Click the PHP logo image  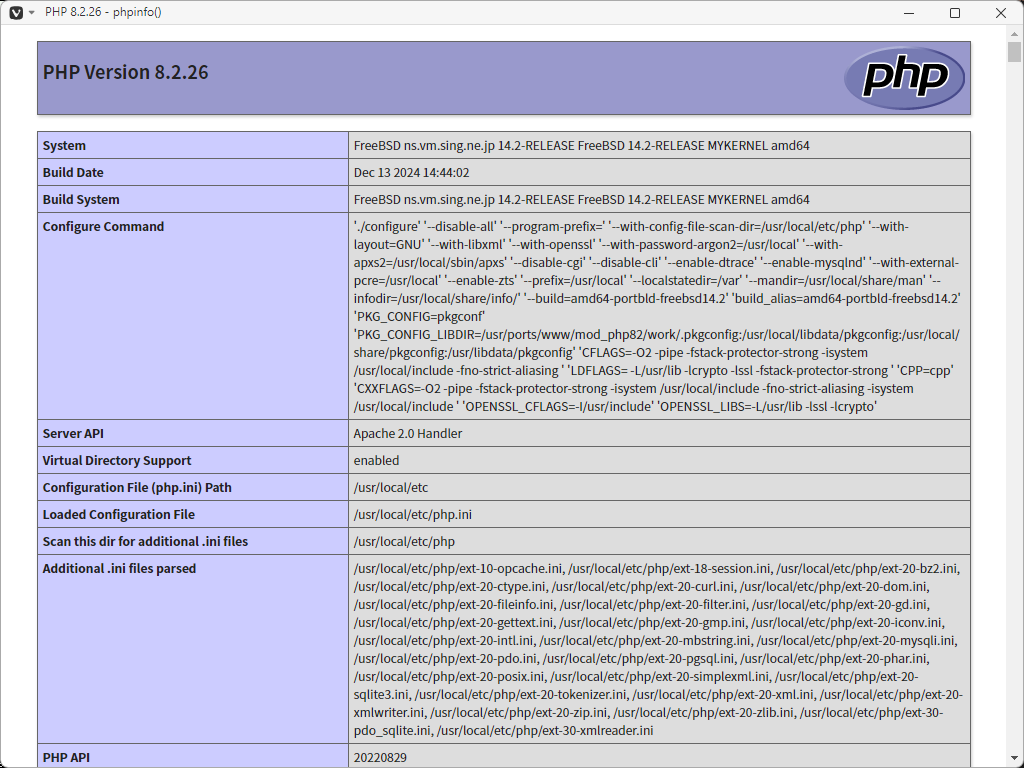click(904, 78)
